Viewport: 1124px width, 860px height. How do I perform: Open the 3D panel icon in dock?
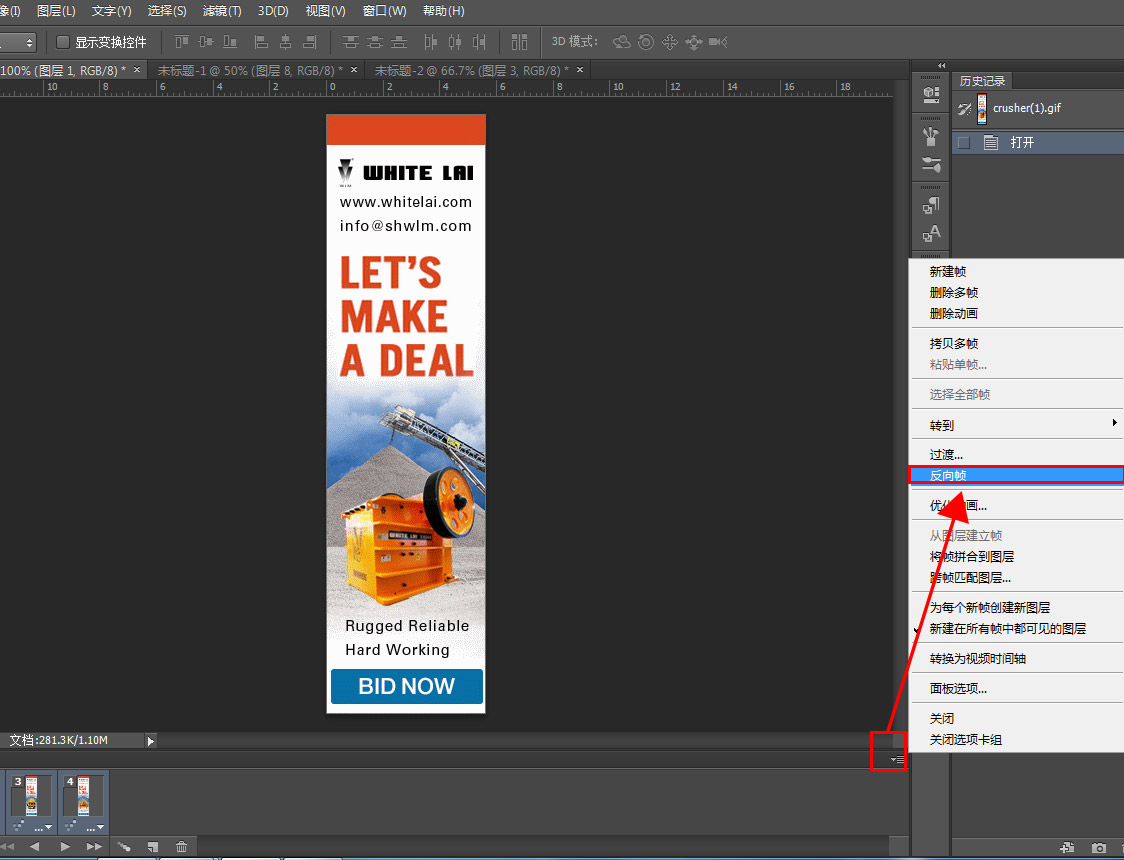pyautogui.click(x=931, y=95)
